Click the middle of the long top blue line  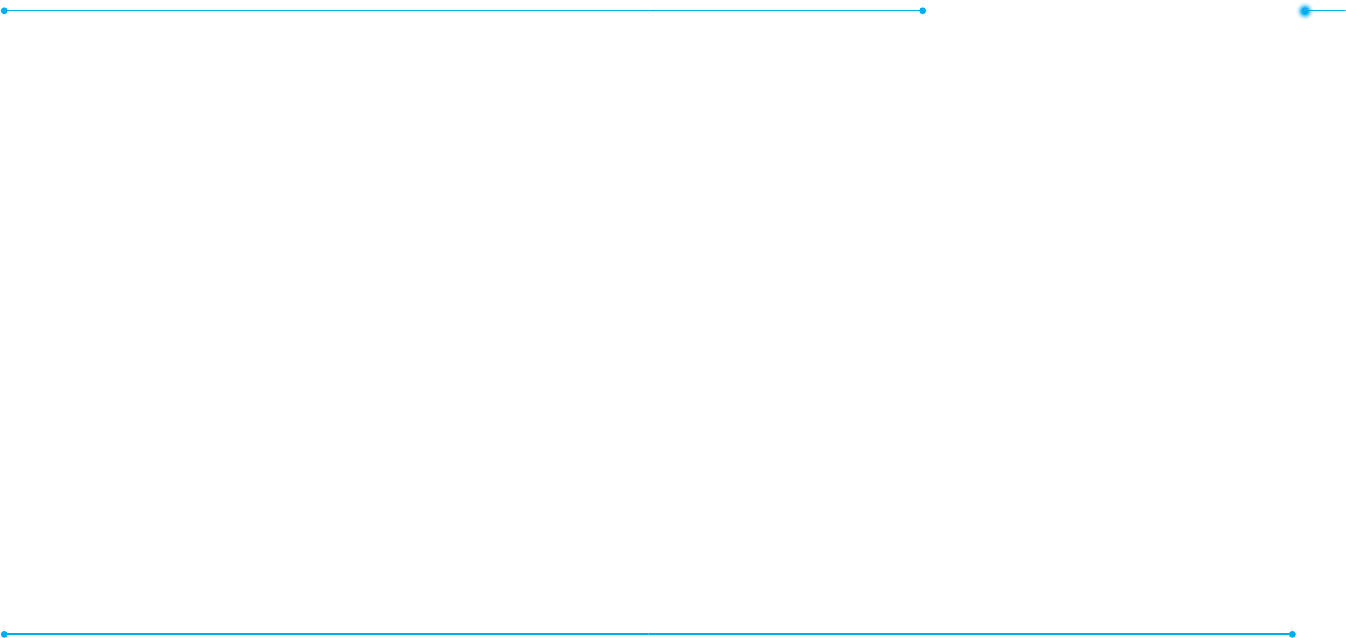pyautogui.click(x=463, y=11)
